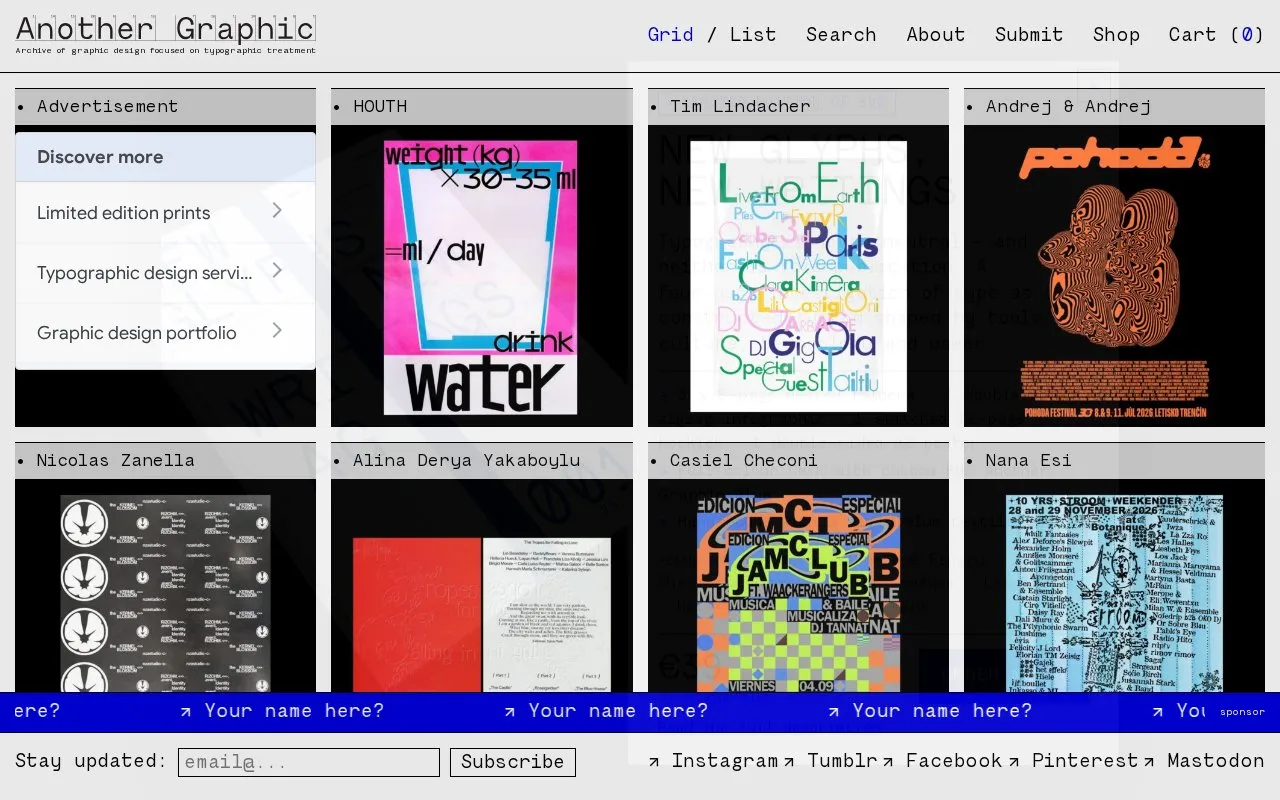Expand Typographic design services chevron

click(x=277, y=270)
